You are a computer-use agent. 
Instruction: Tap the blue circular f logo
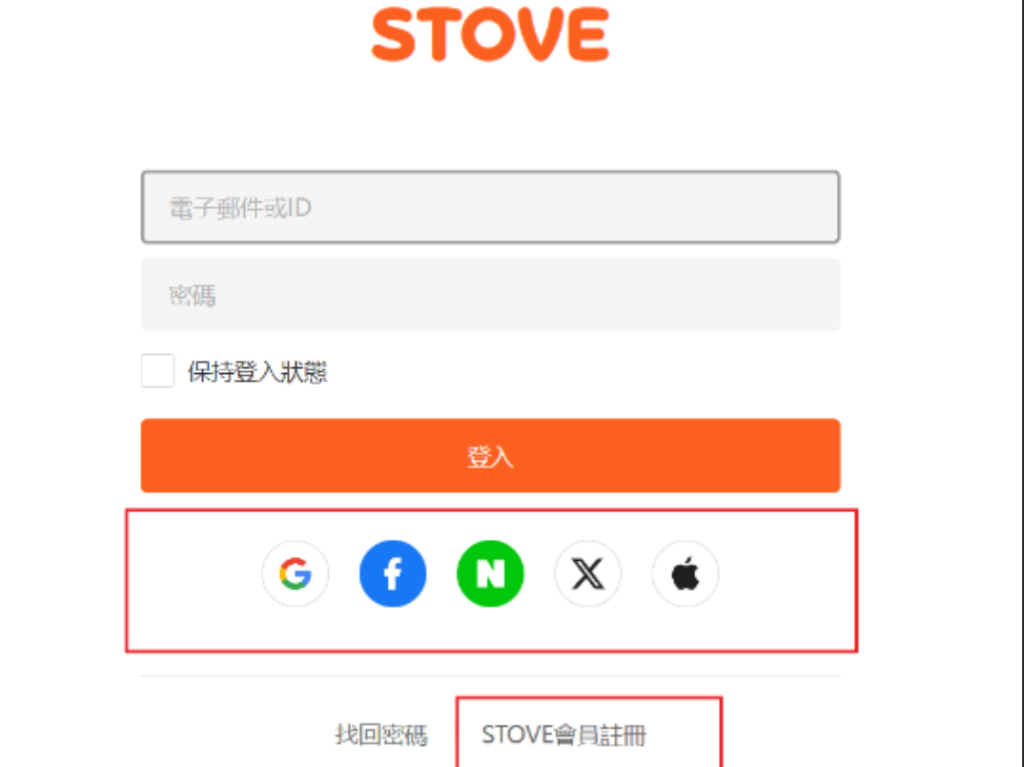[392, 574]
